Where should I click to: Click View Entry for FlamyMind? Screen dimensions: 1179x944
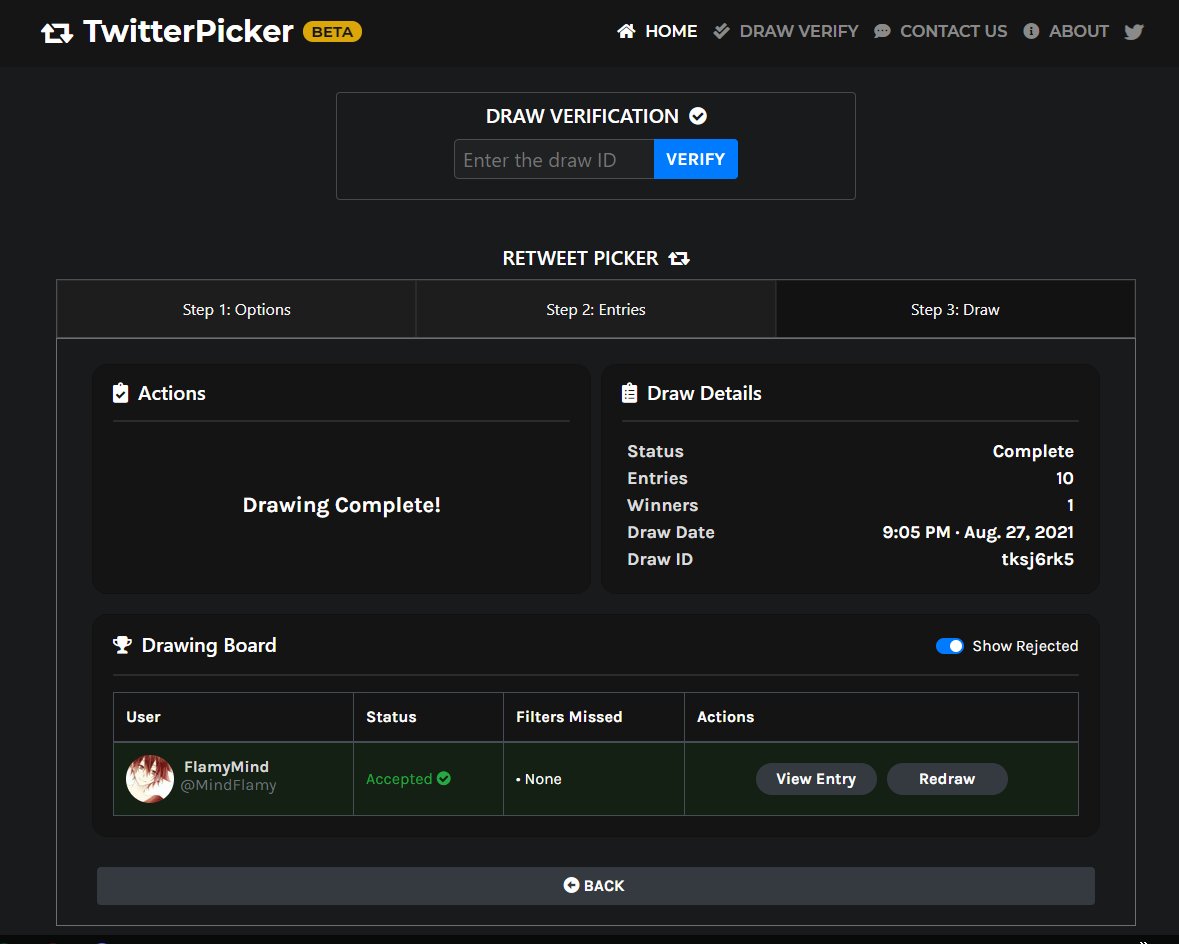click(x=816, y=779)
